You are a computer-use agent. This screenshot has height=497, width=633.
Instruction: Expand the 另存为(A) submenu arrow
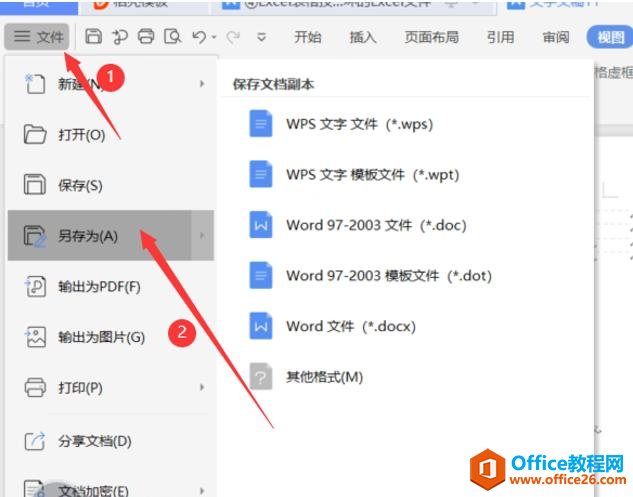click(202, 235)
